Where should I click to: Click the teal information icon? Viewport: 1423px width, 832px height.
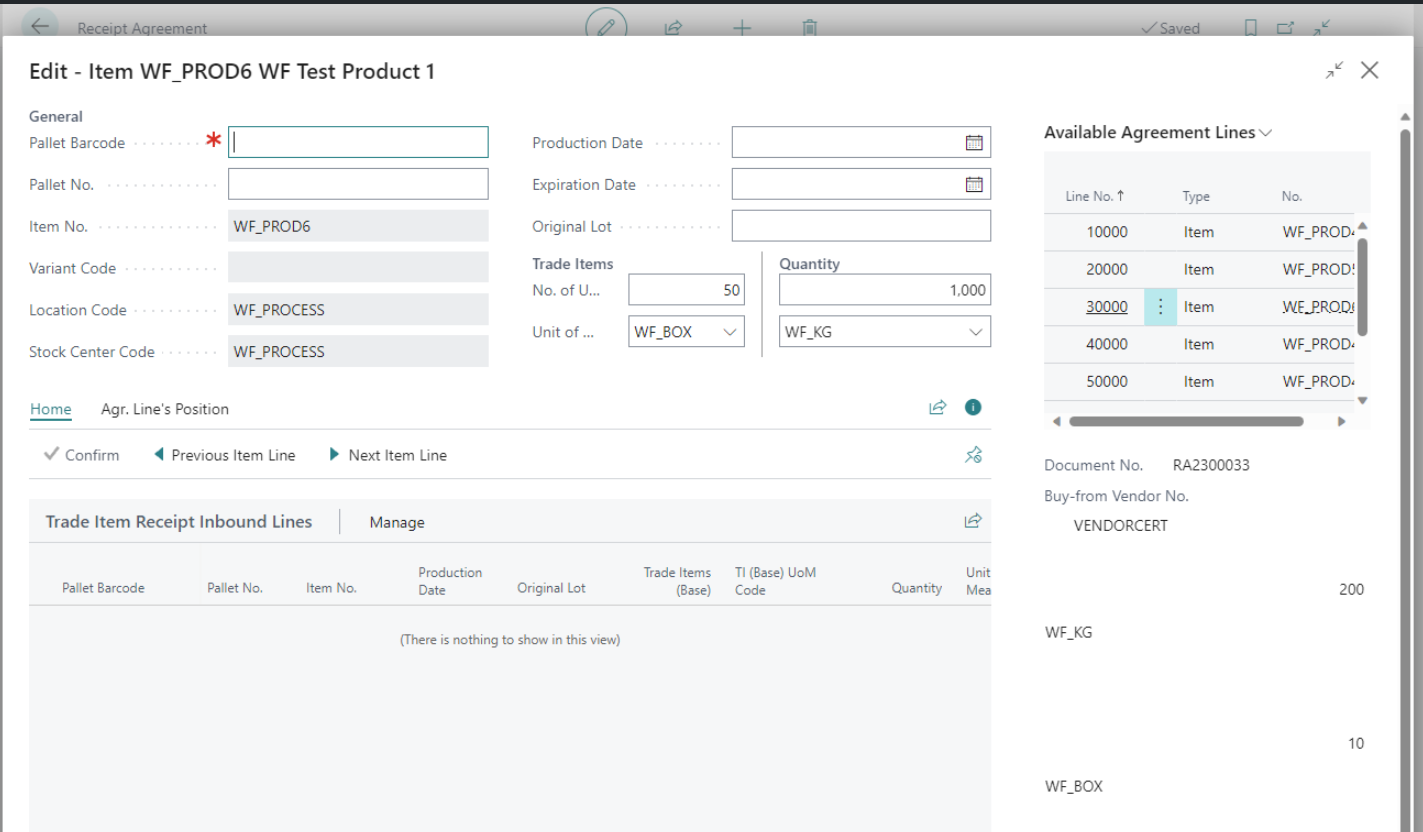coord(973,407)
